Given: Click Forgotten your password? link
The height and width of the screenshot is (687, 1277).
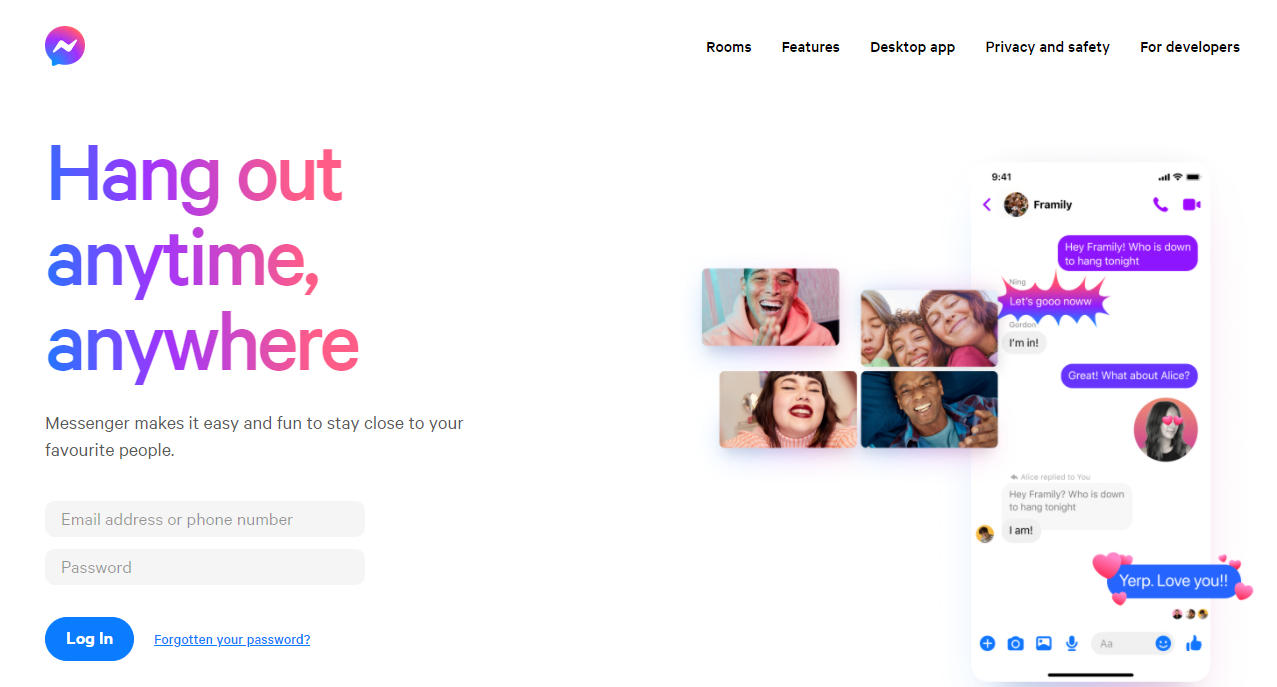Looking at the screenshot, I should [232, 640].
